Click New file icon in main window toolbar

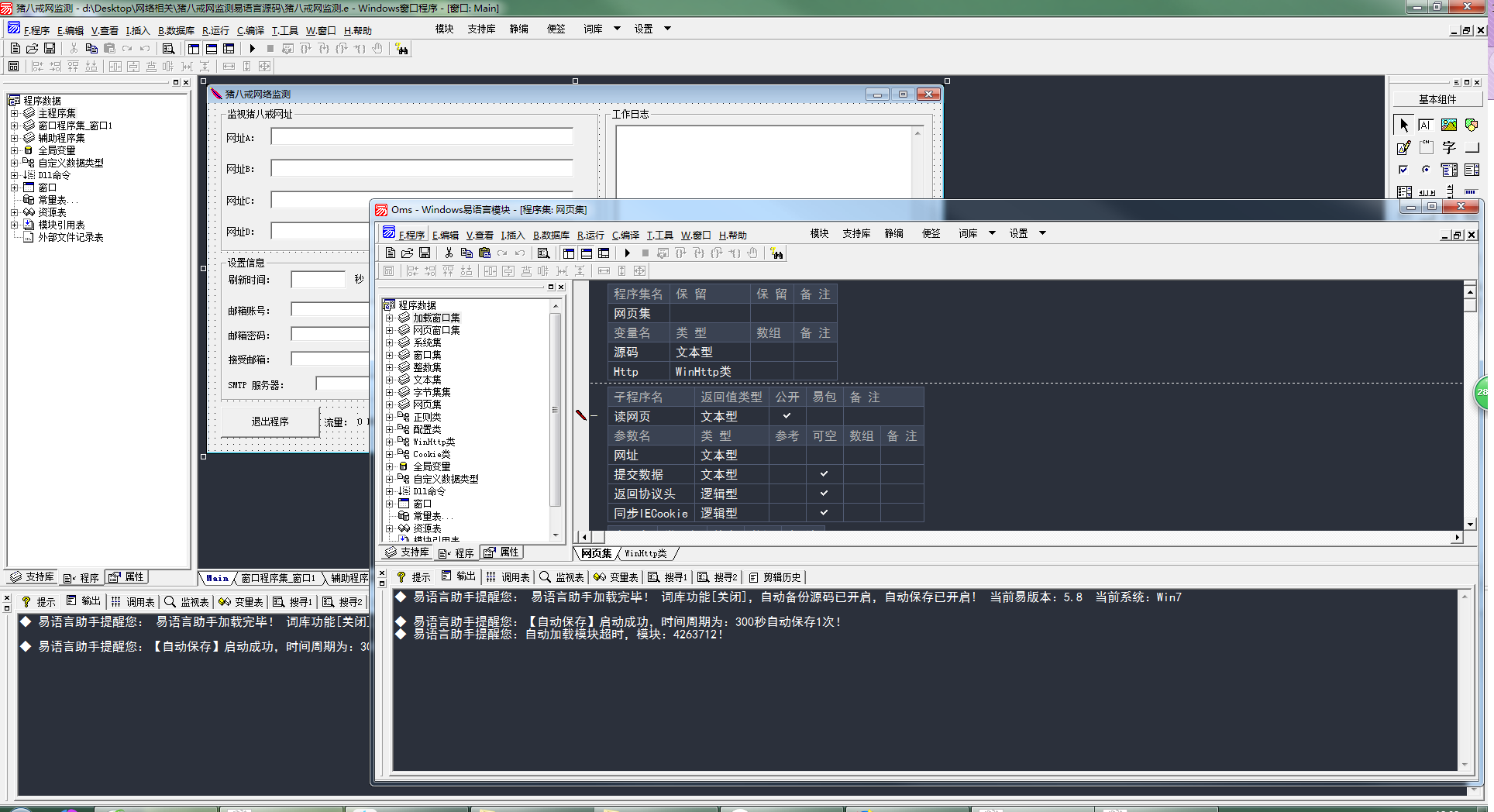click(15, 48)
